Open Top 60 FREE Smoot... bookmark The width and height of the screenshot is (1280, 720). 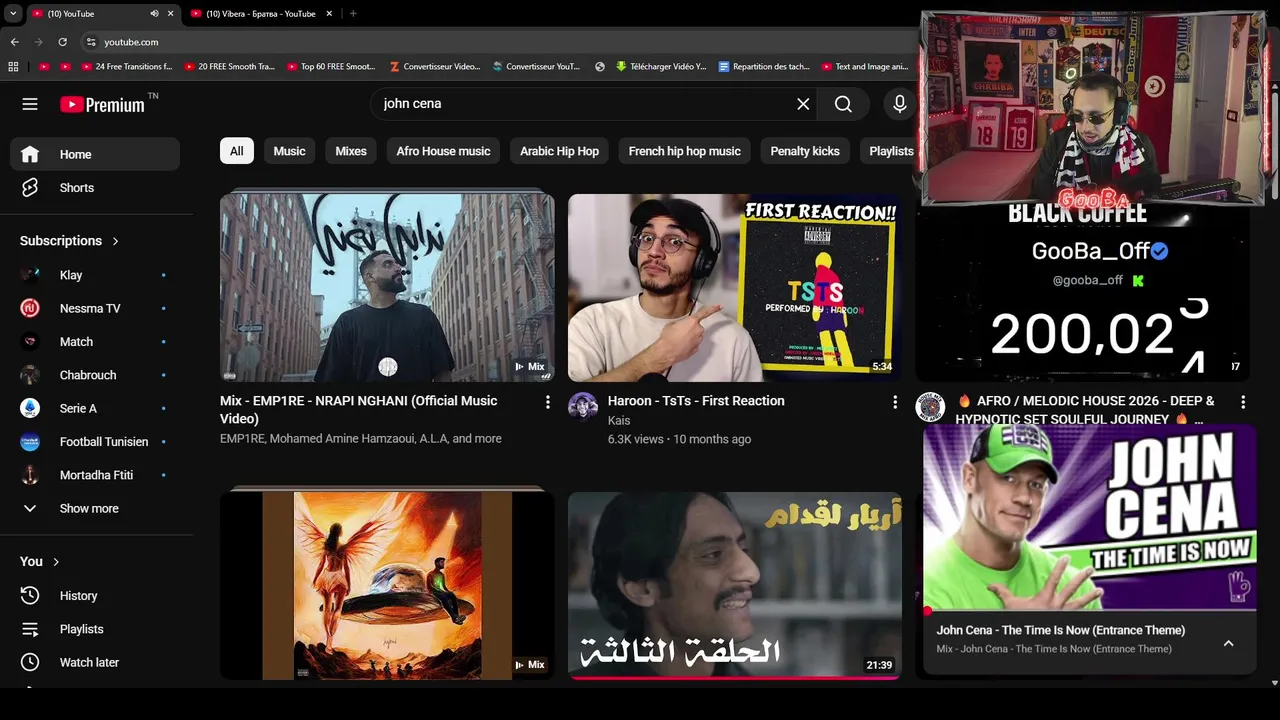click(x=332, y=67)
